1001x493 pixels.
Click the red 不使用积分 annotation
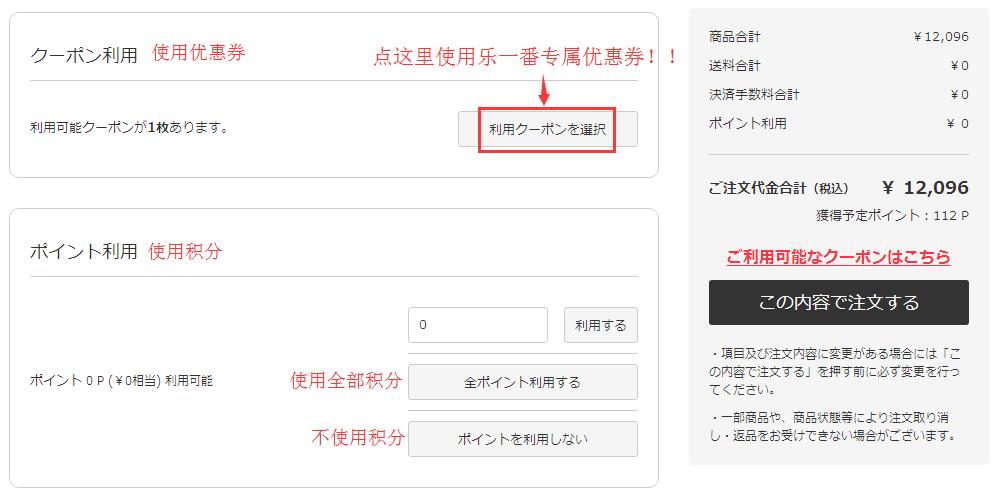coord(358,437)
